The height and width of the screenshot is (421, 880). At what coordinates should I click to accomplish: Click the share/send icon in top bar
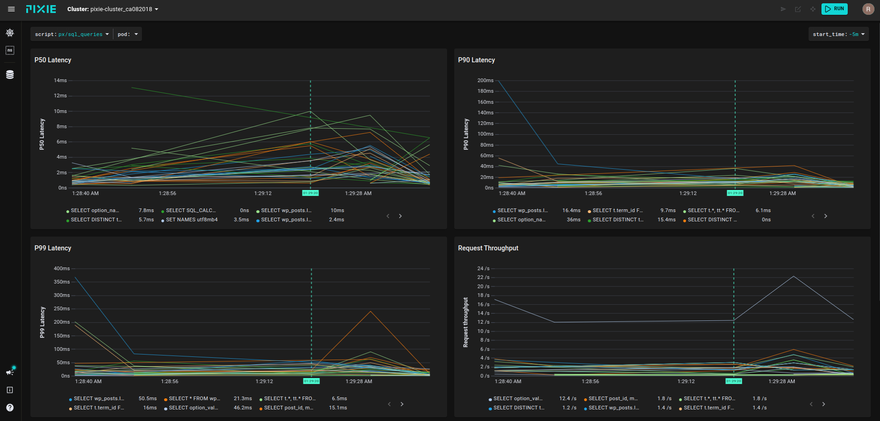point(783,8)
